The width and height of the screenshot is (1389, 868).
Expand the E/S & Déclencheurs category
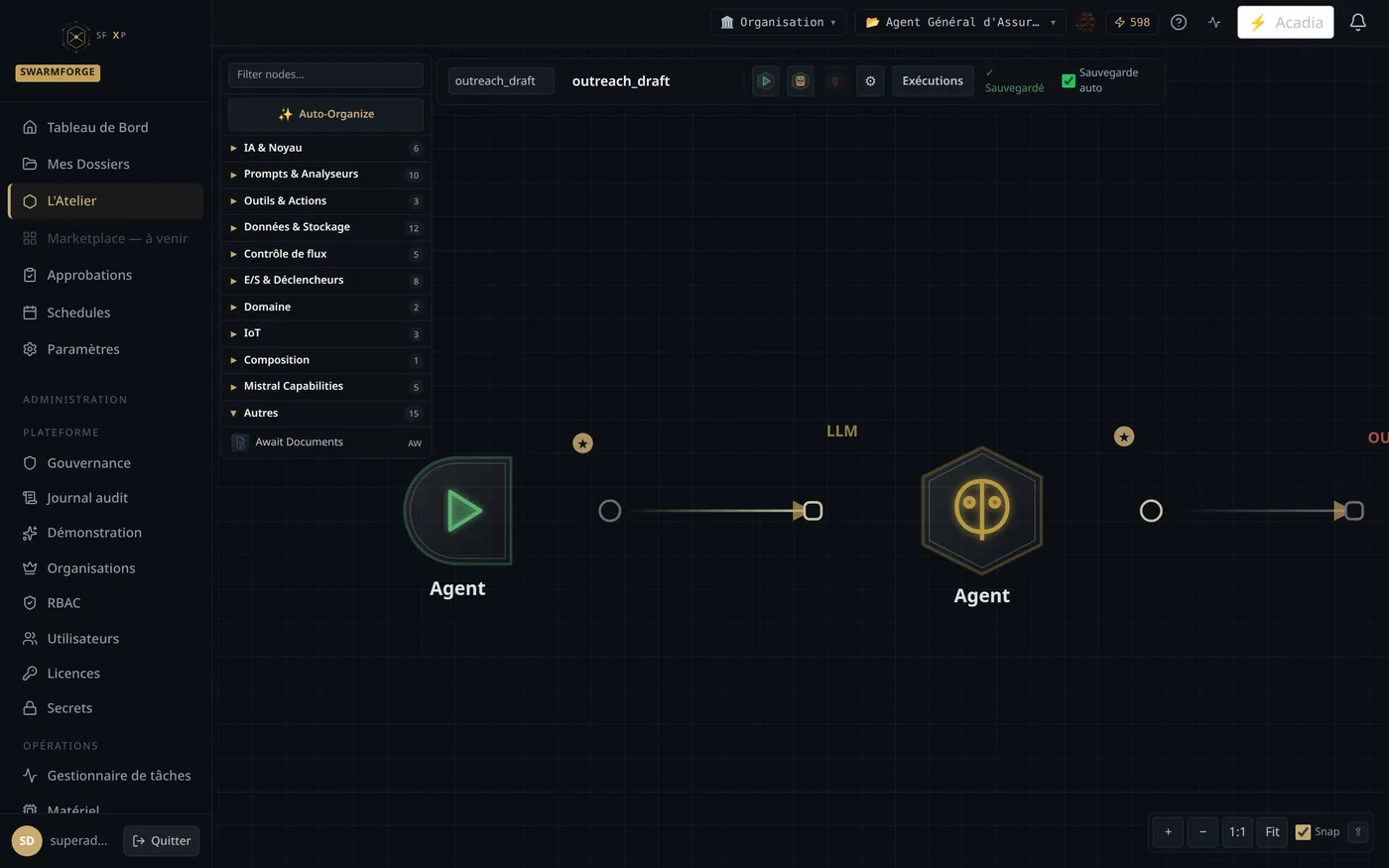(325, 281)
